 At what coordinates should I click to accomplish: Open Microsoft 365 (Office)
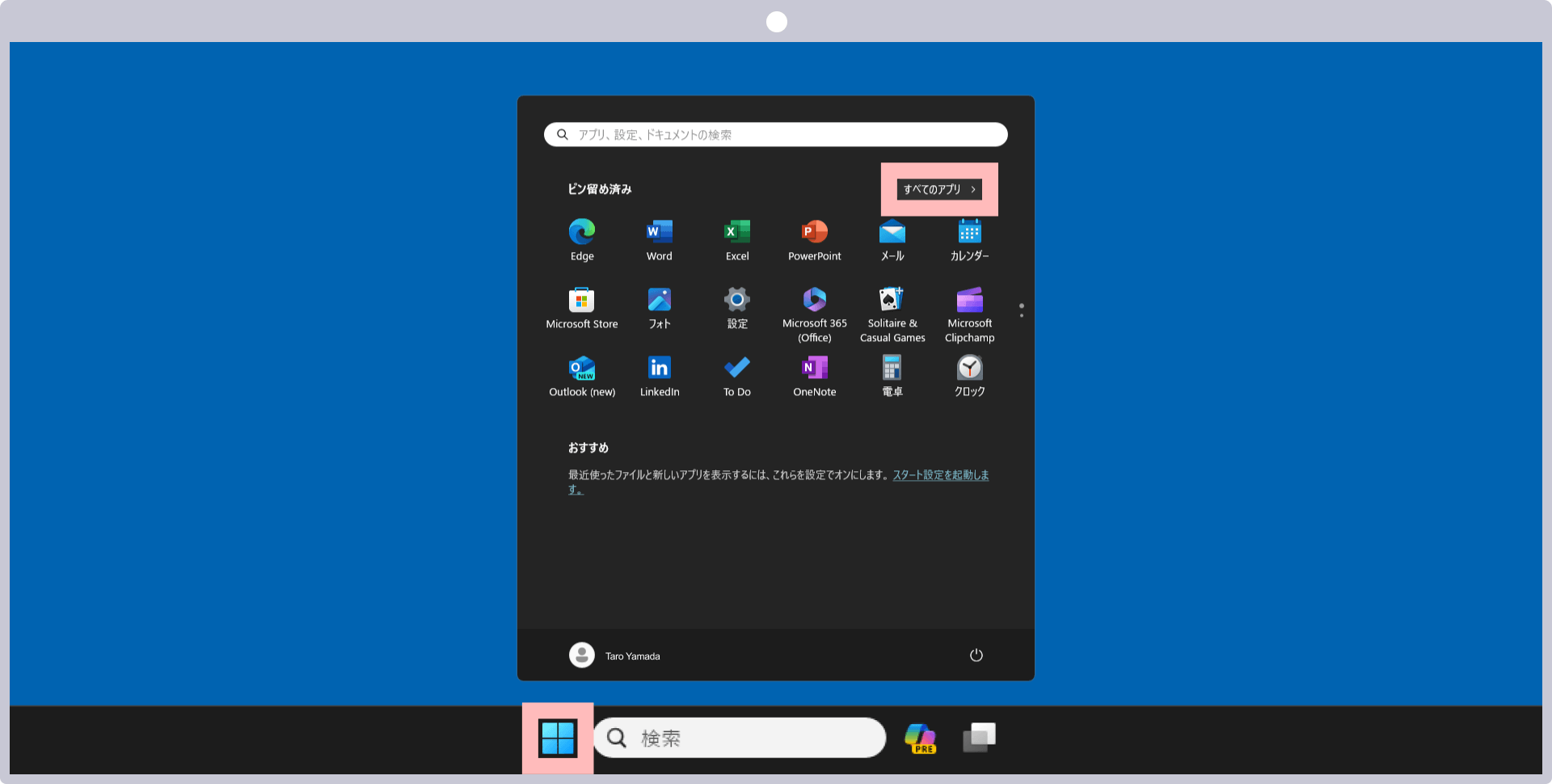[x=815, y=314]
